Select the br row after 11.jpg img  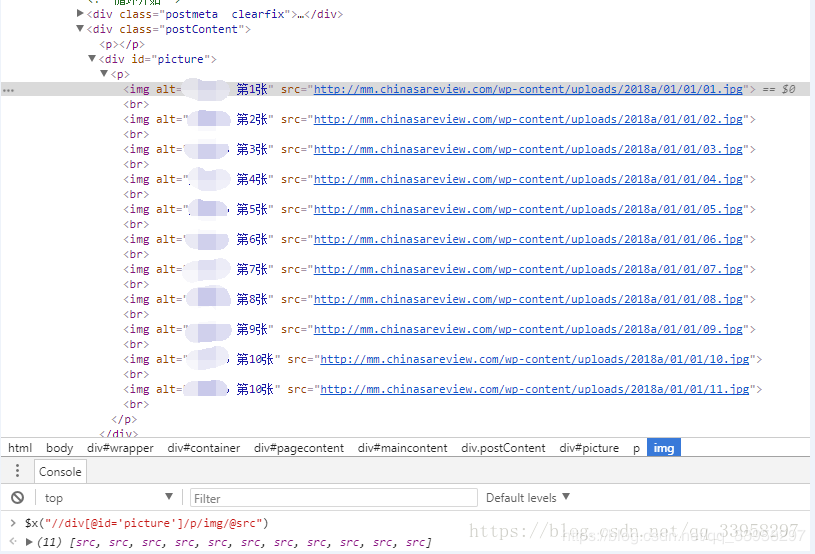136,404
